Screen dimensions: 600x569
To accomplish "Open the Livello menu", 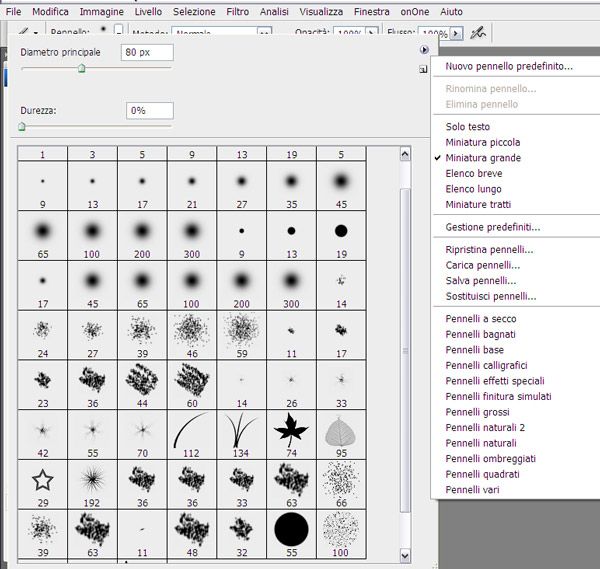I will coord(148,12).
